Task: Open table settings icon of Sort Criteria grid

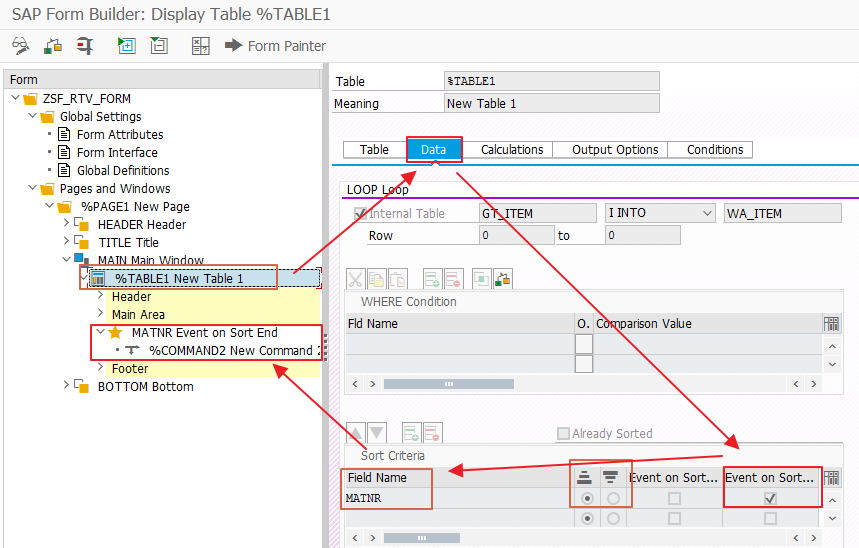Action: point(831,478)
